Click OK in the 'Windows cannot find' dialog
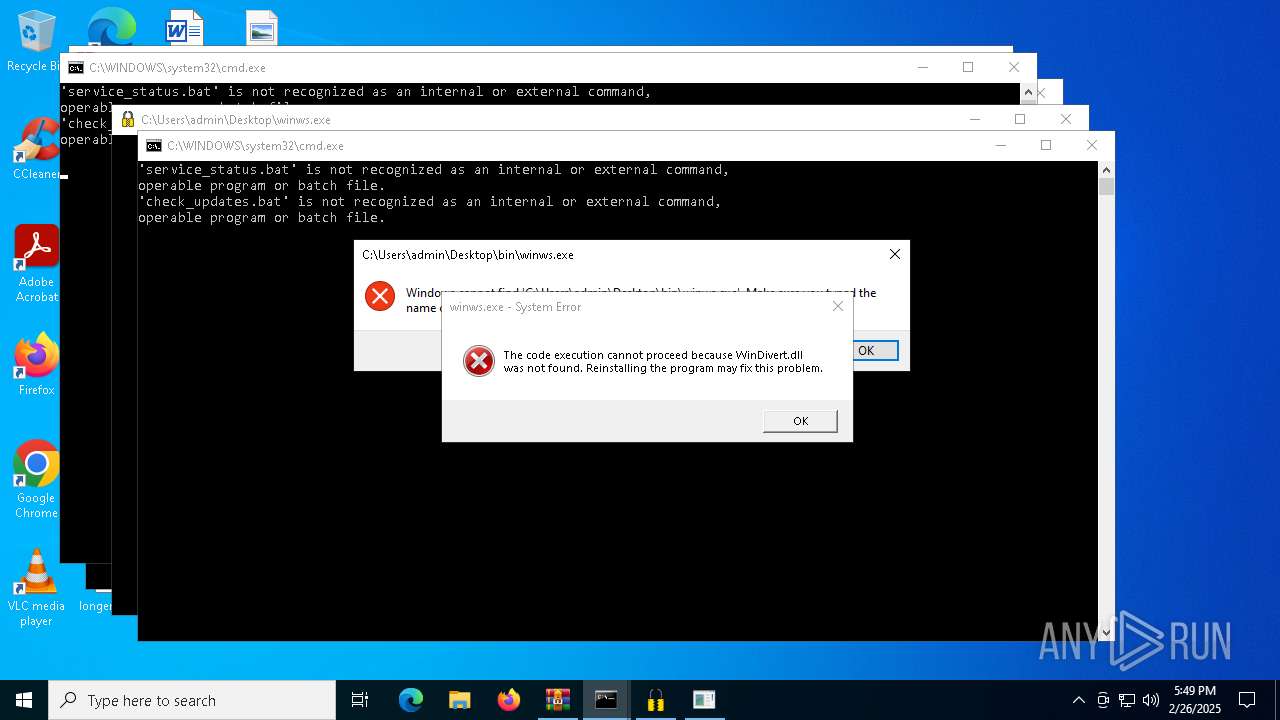Viewport: 1280px width, 720px height. (x=866, y=350)
